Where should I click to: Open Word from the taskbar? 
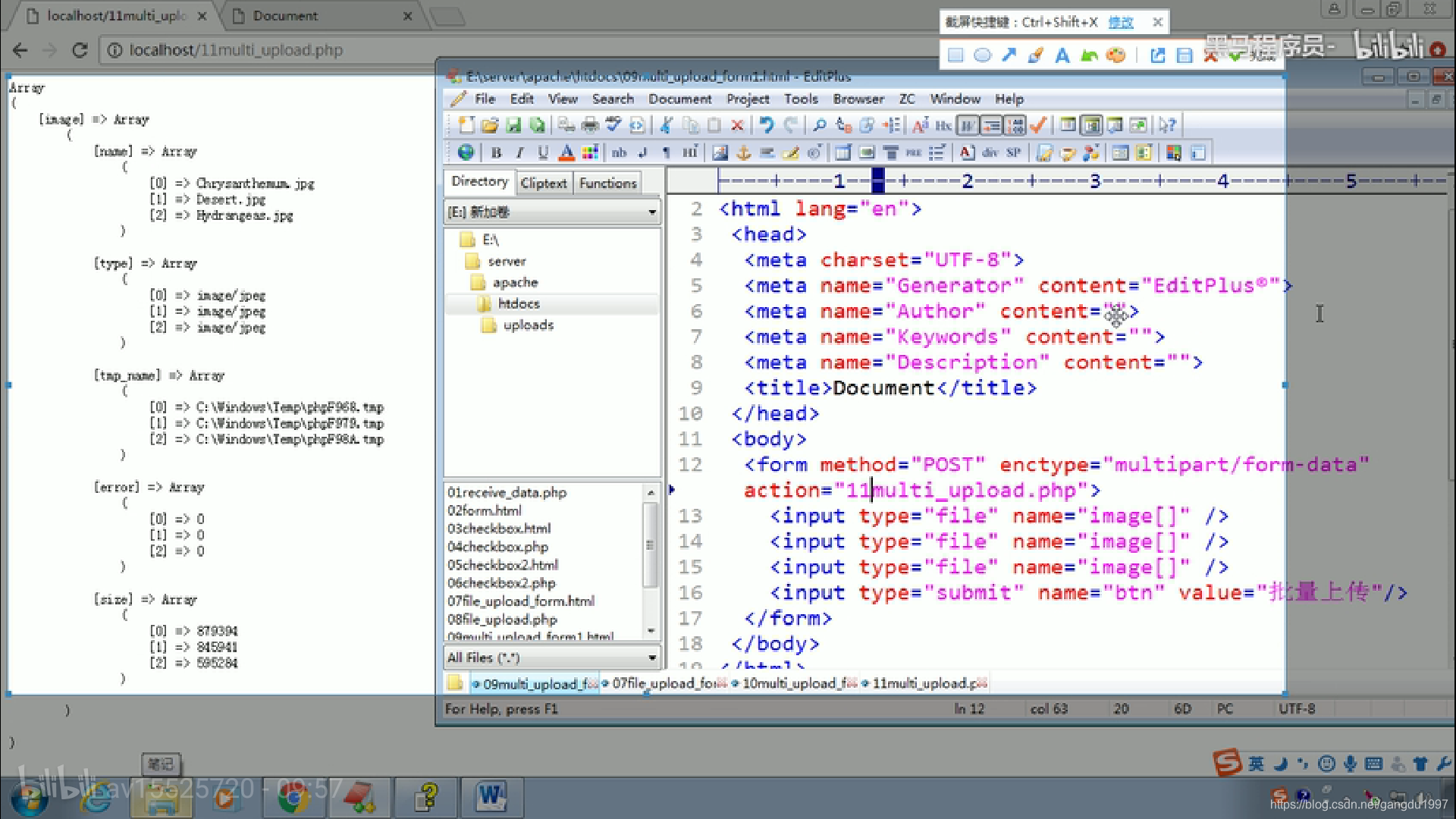click(491, 797)
